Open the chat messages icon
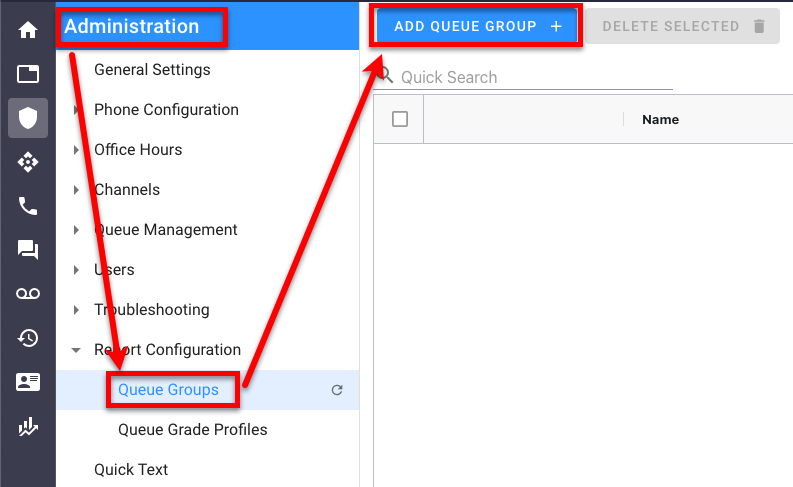The image size is (793, 487). [28, 250]
